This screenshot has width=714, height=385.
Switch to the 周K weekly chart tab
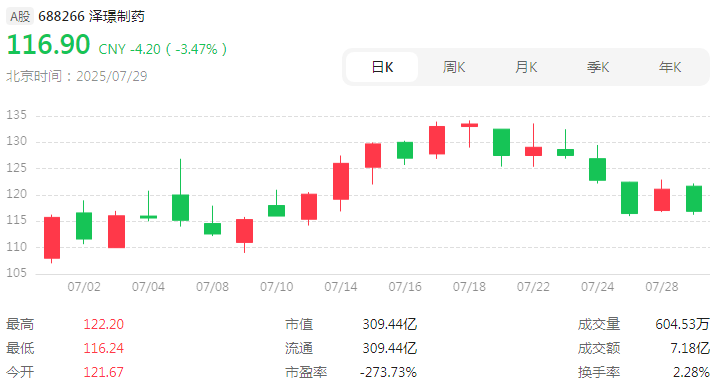click(454, 67)
